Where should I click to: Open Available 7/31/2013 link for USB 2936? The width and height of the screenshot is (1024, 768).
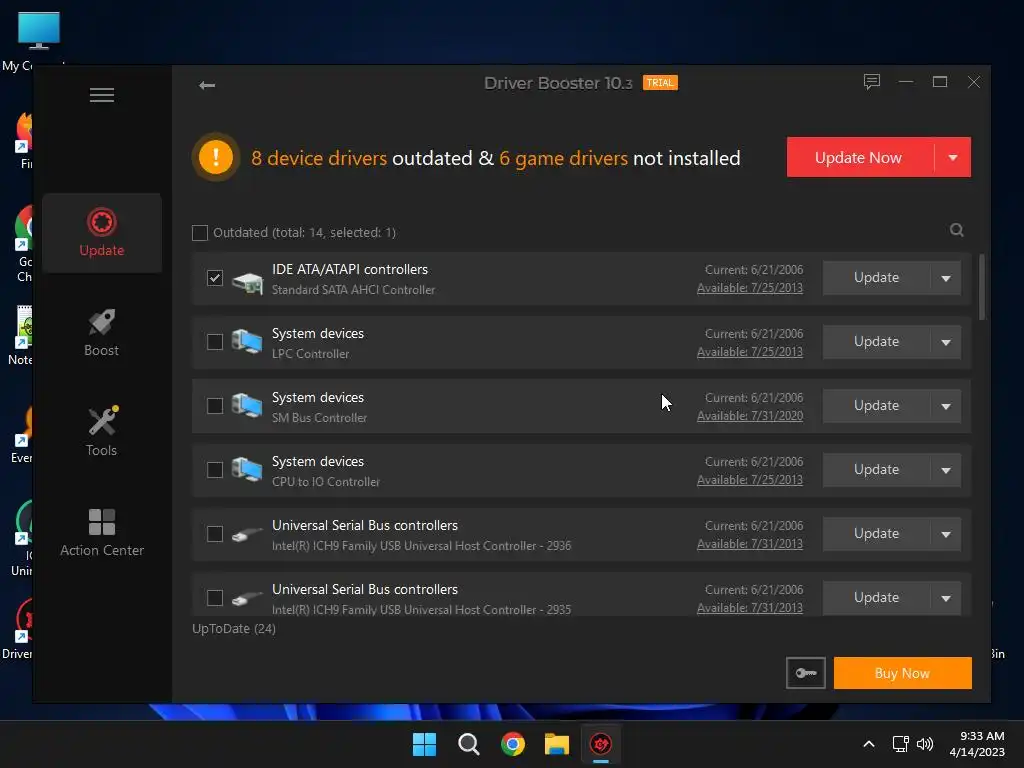pyautogui.click(x=750, y=544)
